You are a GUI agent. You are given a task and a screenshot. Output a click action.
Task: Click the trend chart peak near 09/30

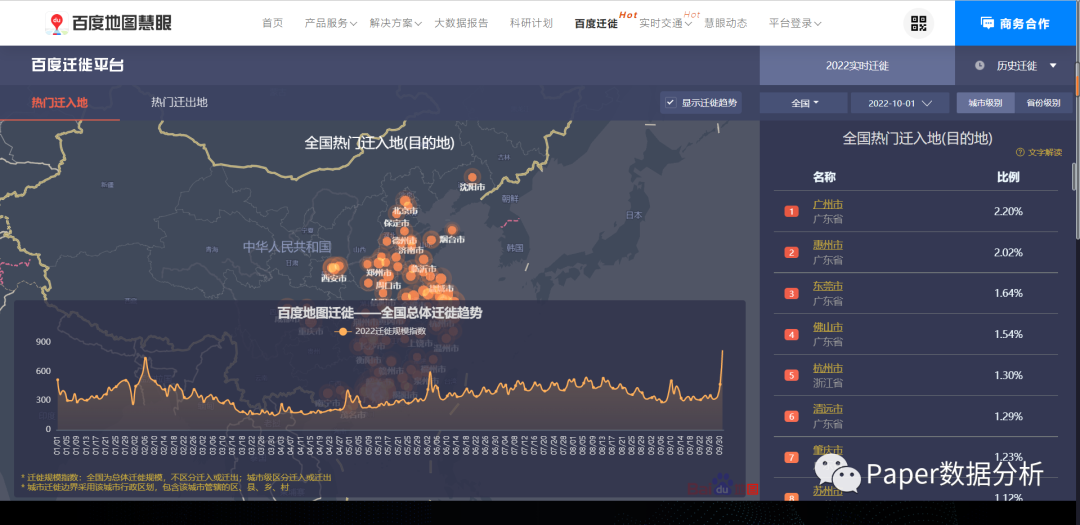723,351
